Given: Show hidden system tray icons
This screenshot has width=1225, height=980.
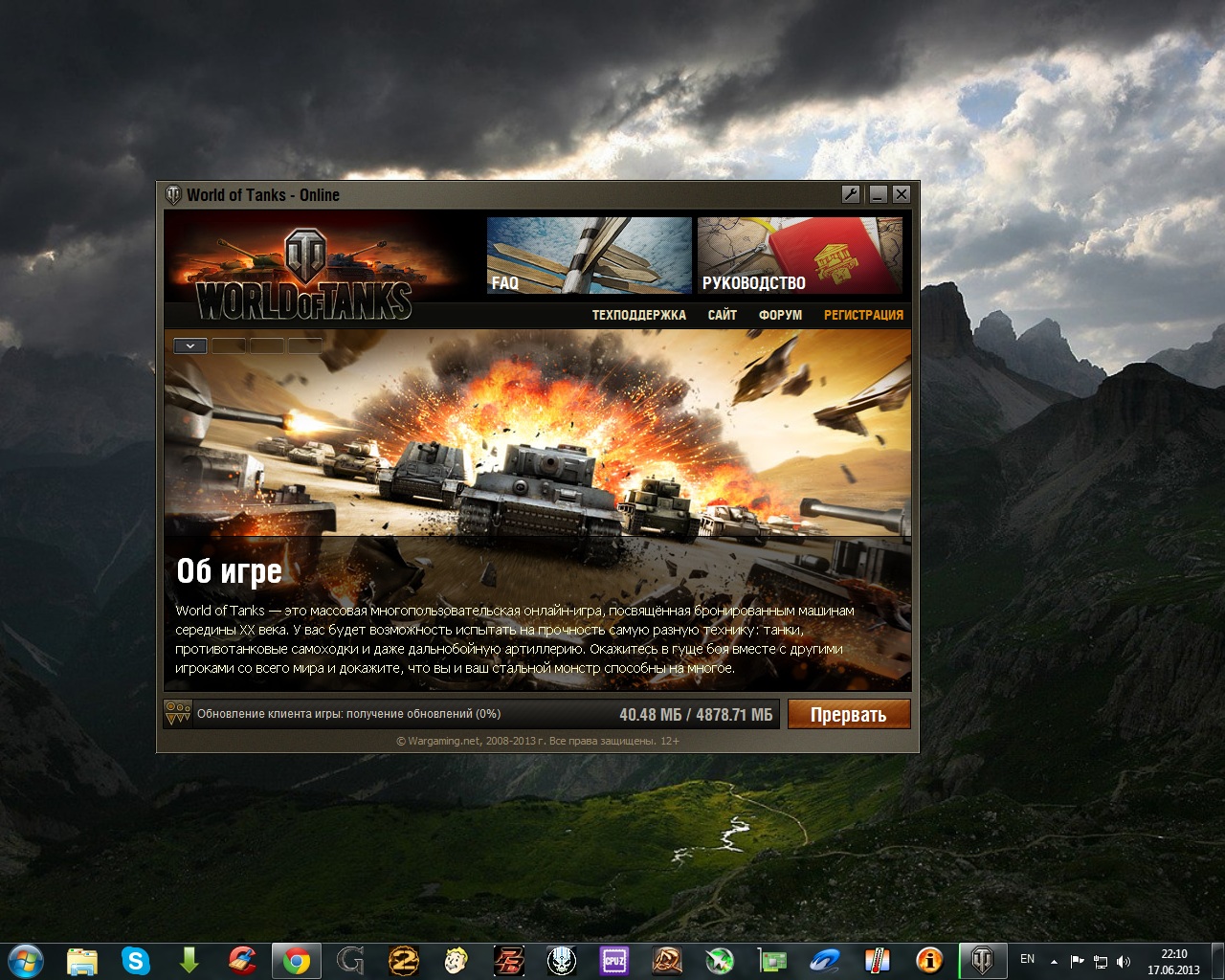Looking at the screenshot, I should click(1054, 961).
